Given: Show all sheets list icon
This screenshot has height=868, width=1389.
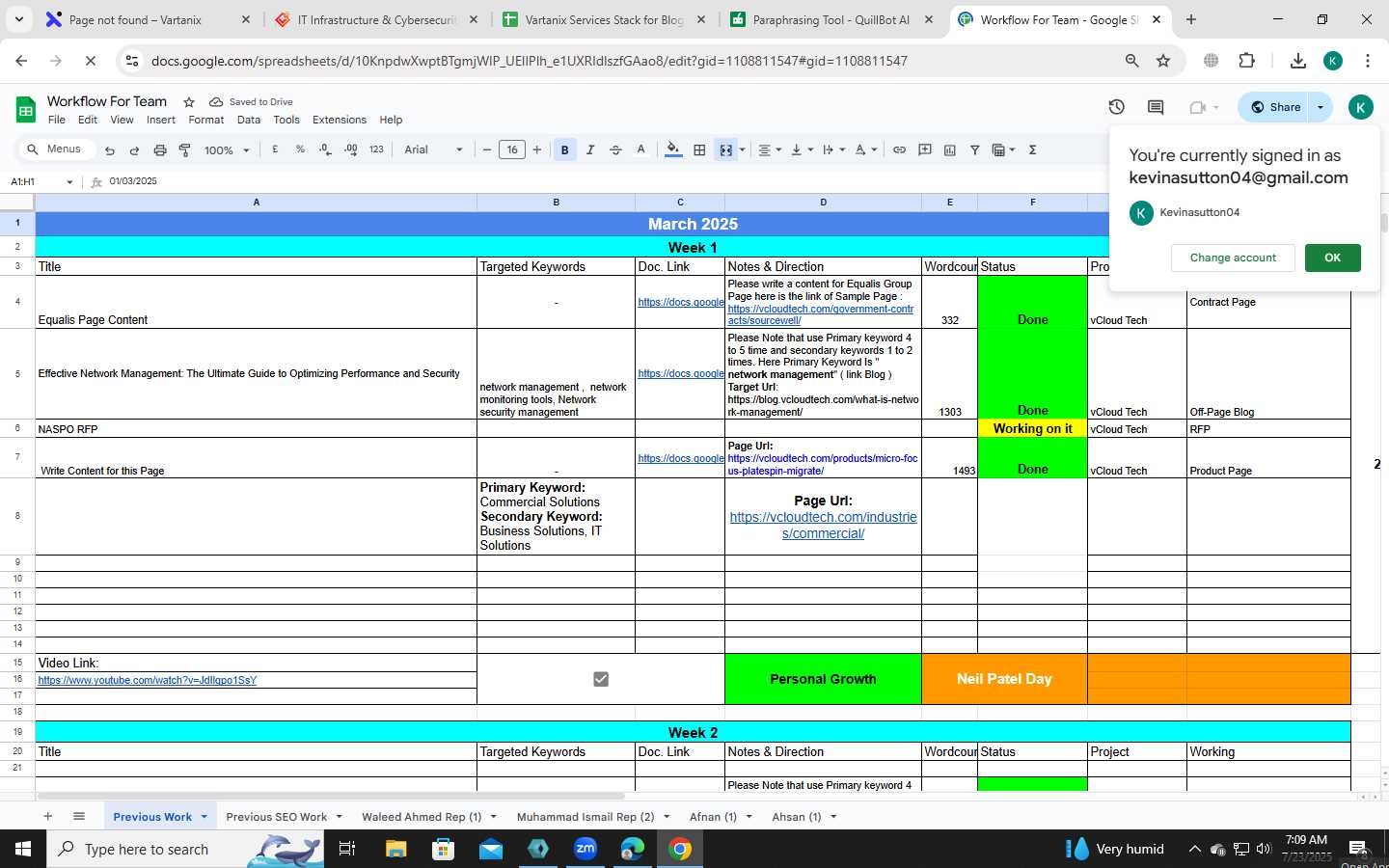Looking at the screenshot, I should [x=79, y=816].
